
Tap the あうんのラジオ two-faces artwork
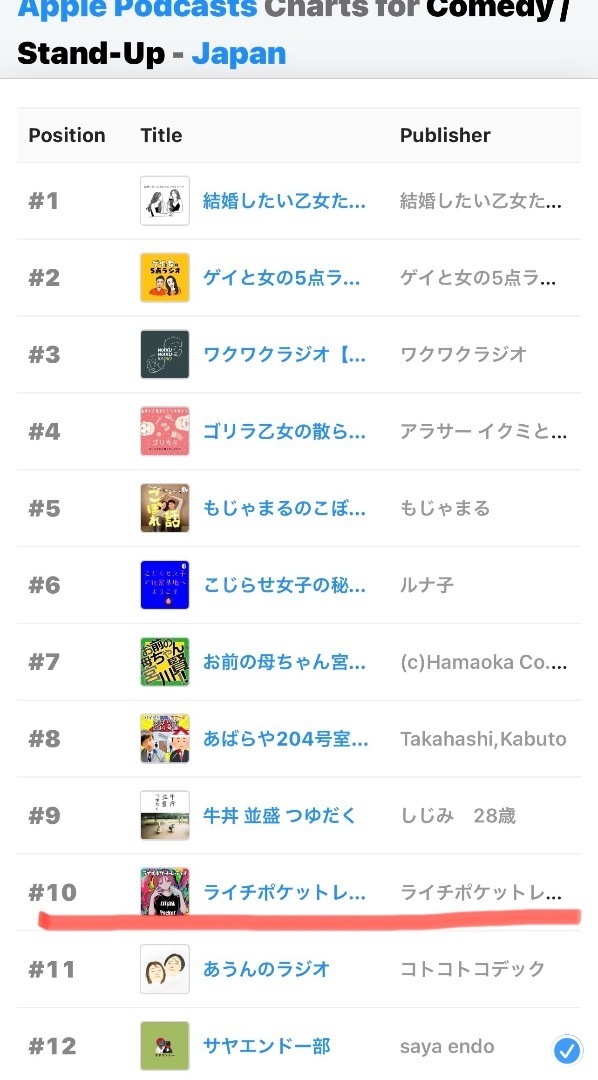(x=165, y=969)
